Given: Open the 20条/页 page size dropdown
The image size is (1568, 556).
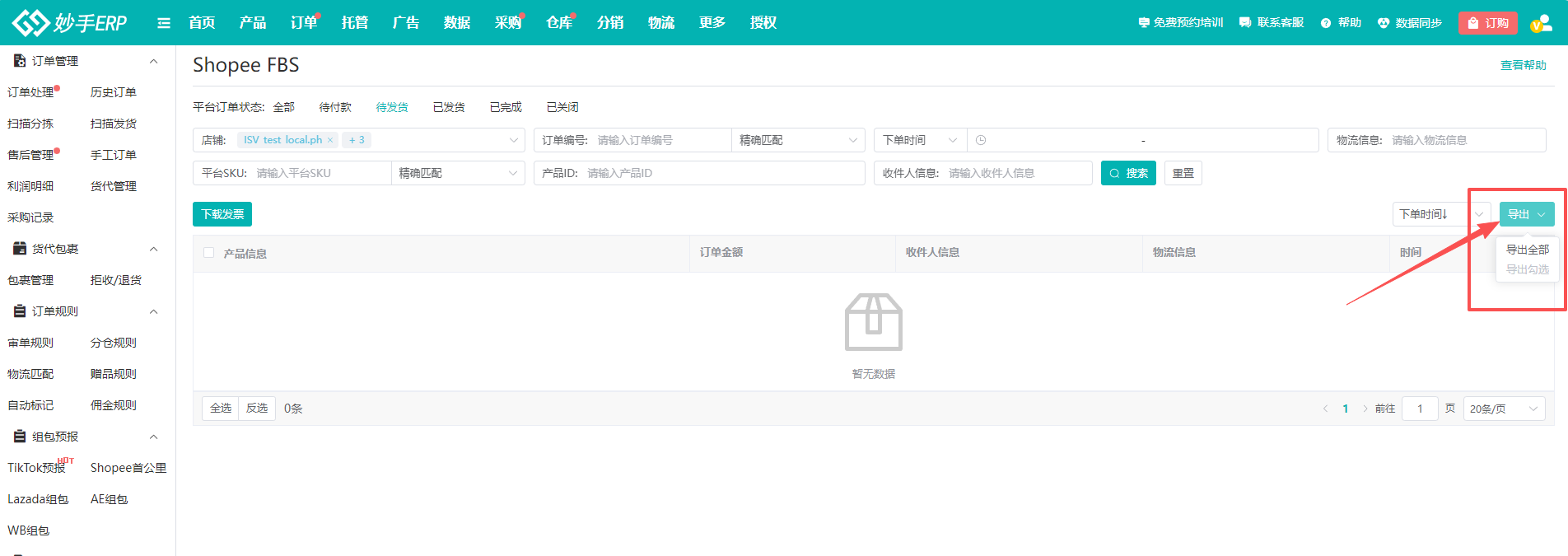Looking at the screenshot, I should [1504, 409].
